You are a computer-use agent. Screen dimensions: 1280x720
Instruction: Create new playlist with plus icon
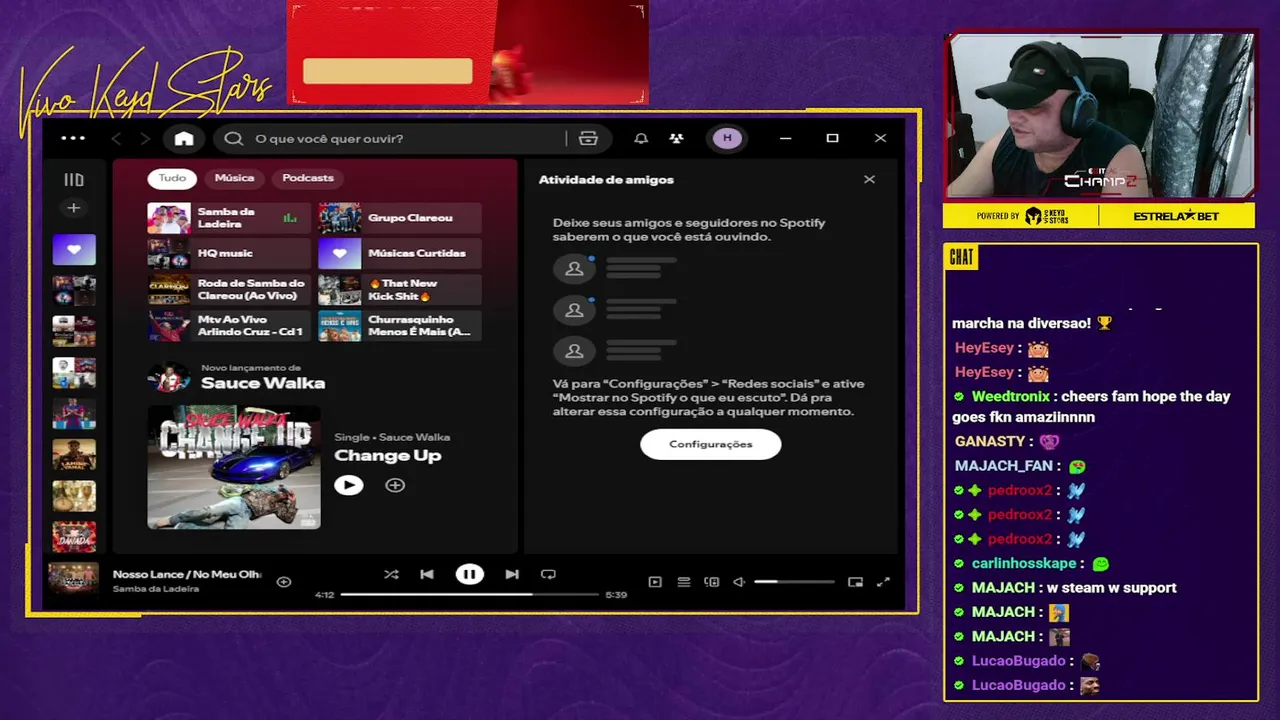point(73,208)
